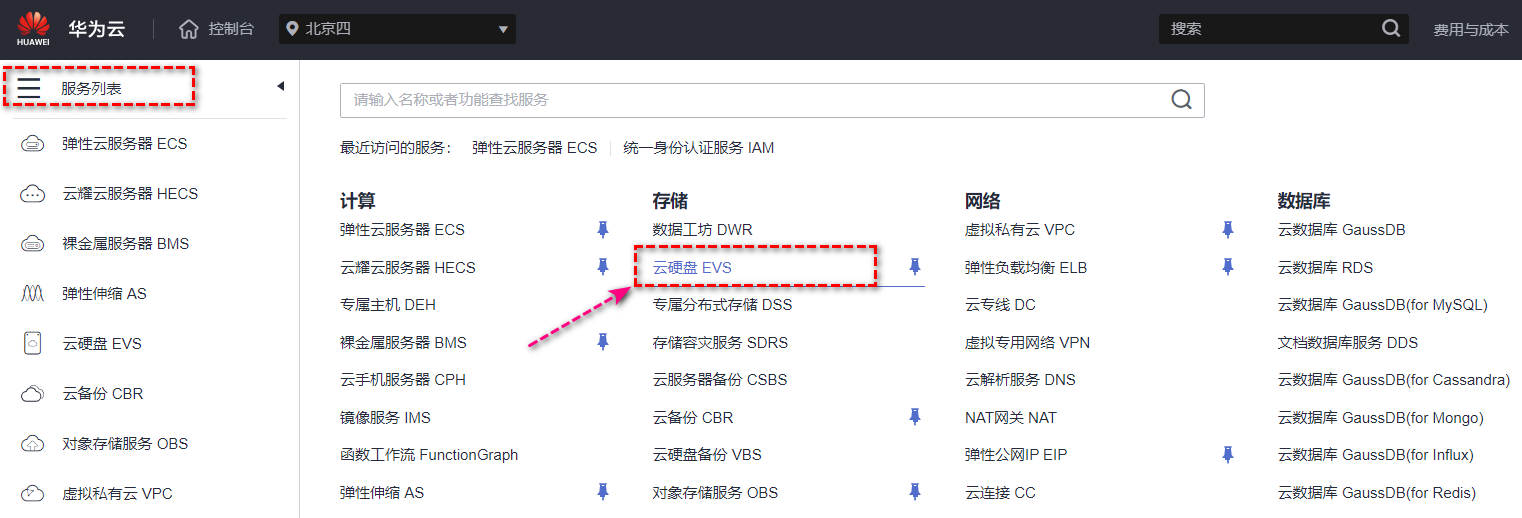Image resolution: width=1522 pixels, height=518 pixels.
Task: Open the 北京四 region dropdown
Action: tap(397, 29)
